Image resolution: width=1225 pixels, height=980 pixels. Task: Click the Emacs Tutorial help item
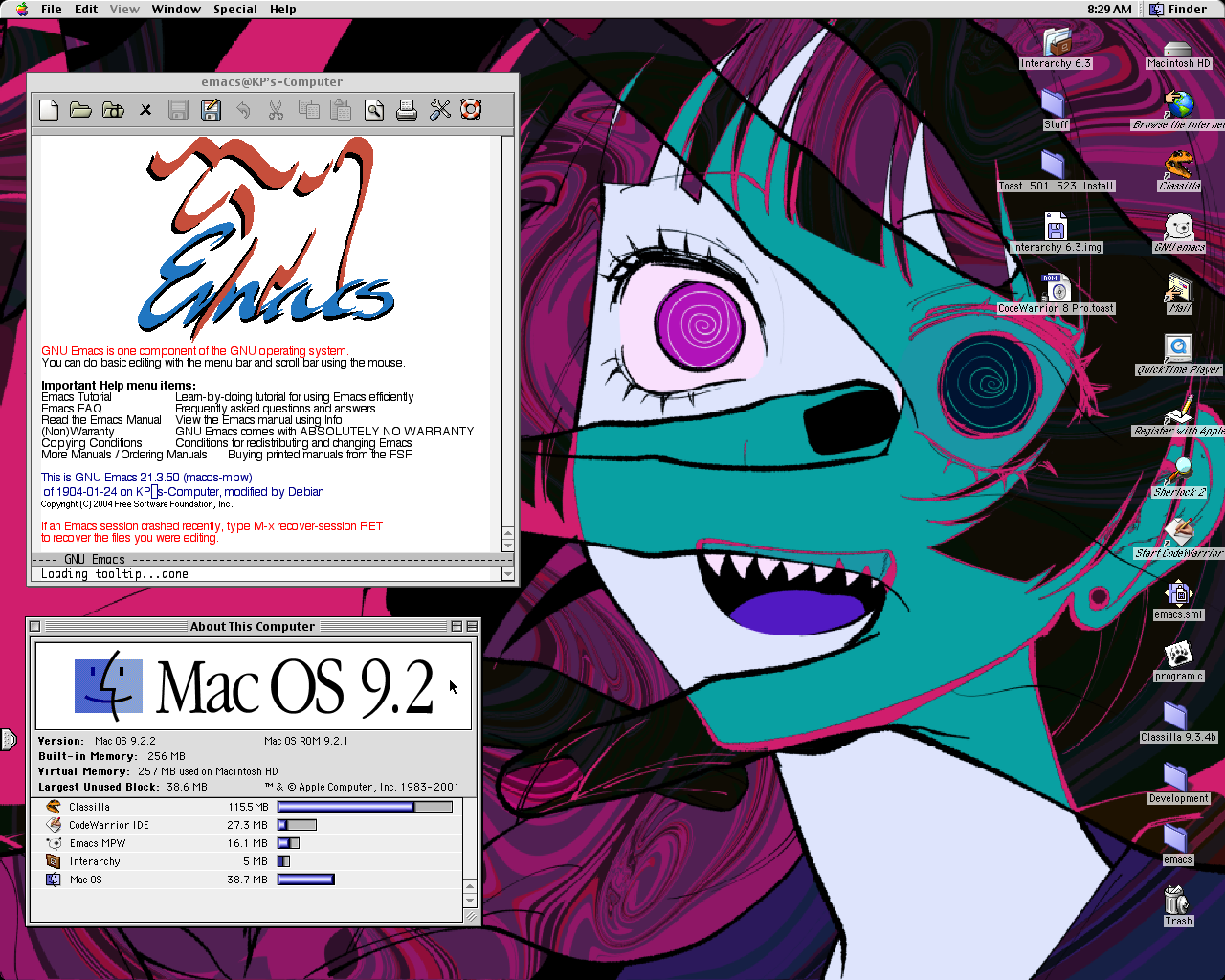pyautogui.click(x=77, y=397)
